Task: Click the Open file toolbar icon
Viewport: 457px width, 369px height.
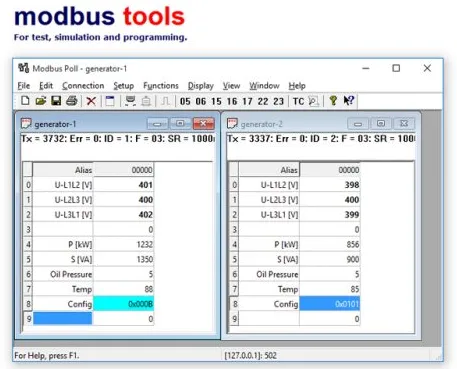Action: [41, 101]
